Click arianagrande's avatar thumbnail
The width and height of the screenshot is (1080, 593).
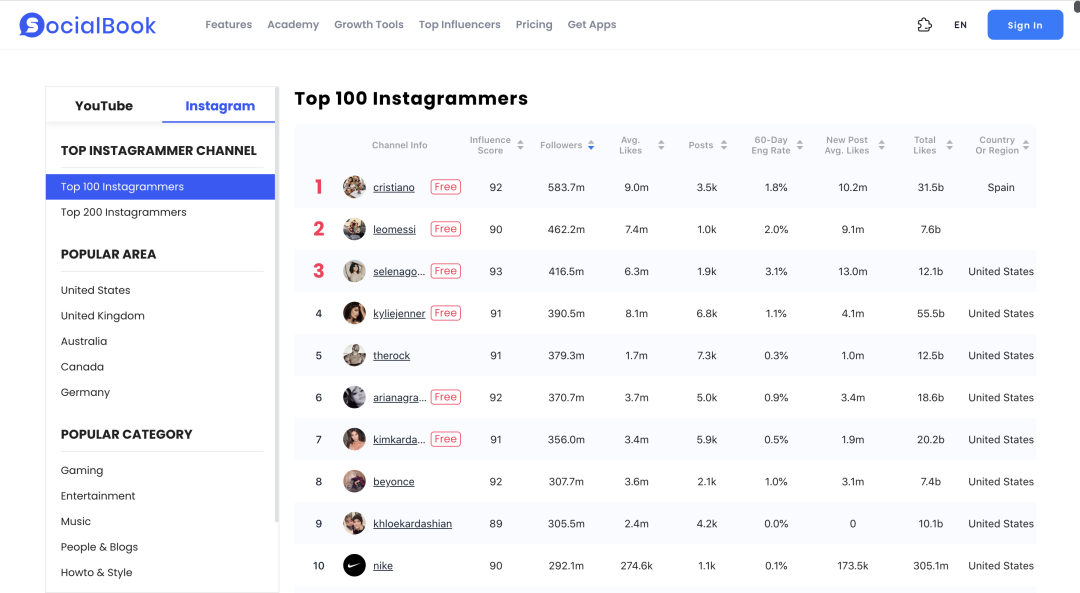(354, 397)
